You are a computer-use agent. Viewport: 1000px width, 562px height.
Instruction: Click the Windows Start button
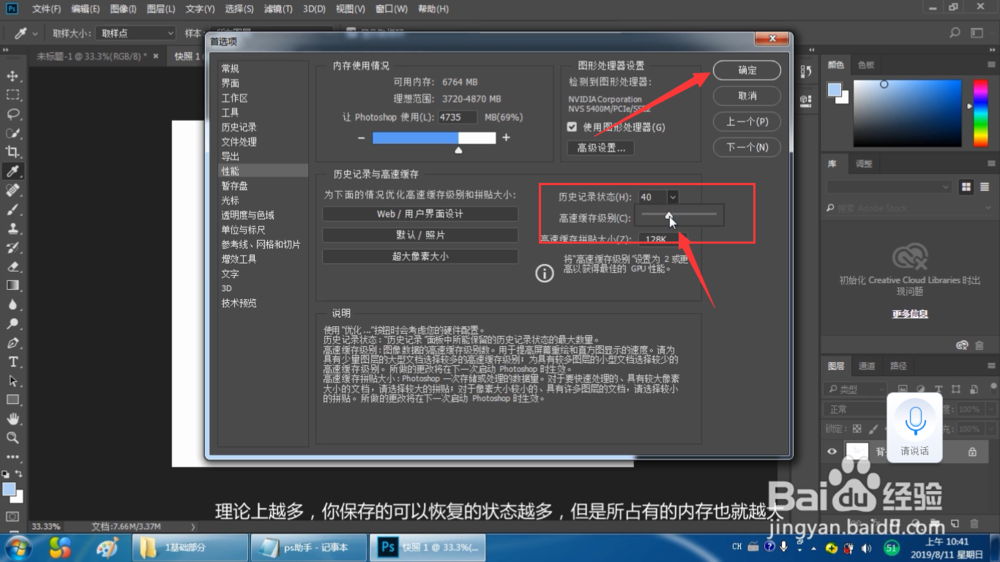(17, 548)
